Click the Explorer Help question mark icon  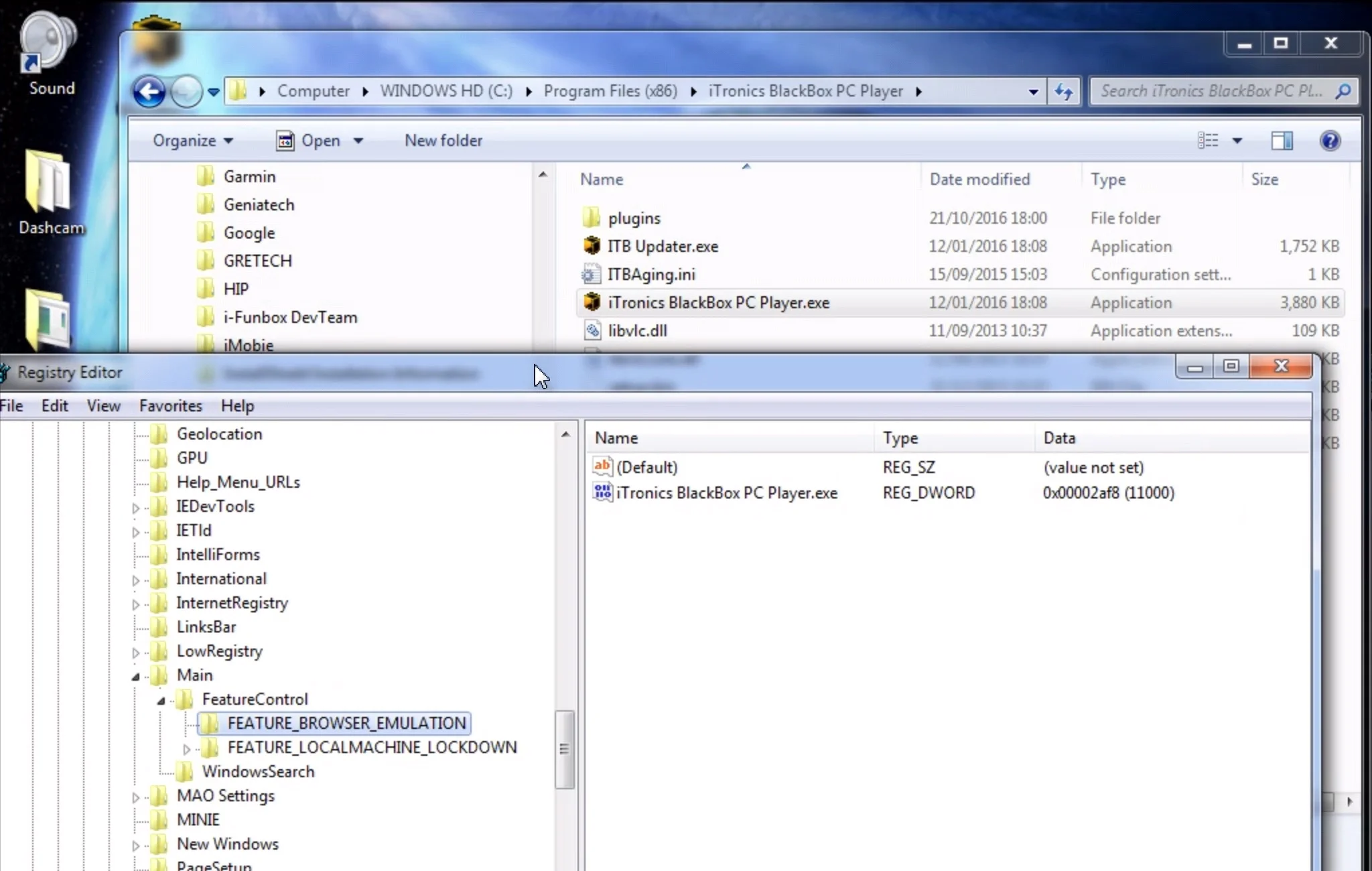(x=1330, y=141)
